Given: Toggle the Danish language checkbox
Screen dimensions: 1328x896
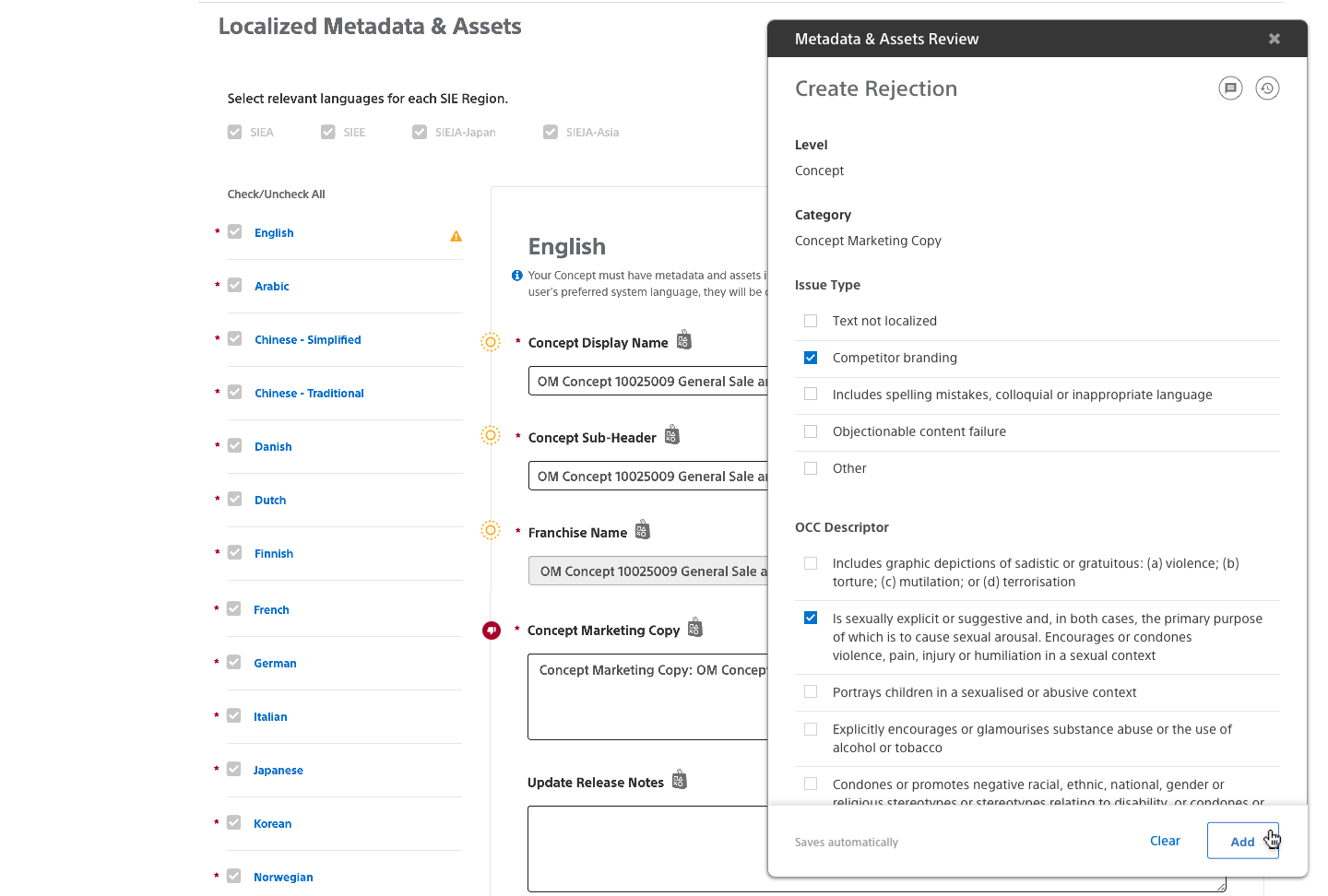Looking at the screenshot, I should pos(235,445).
